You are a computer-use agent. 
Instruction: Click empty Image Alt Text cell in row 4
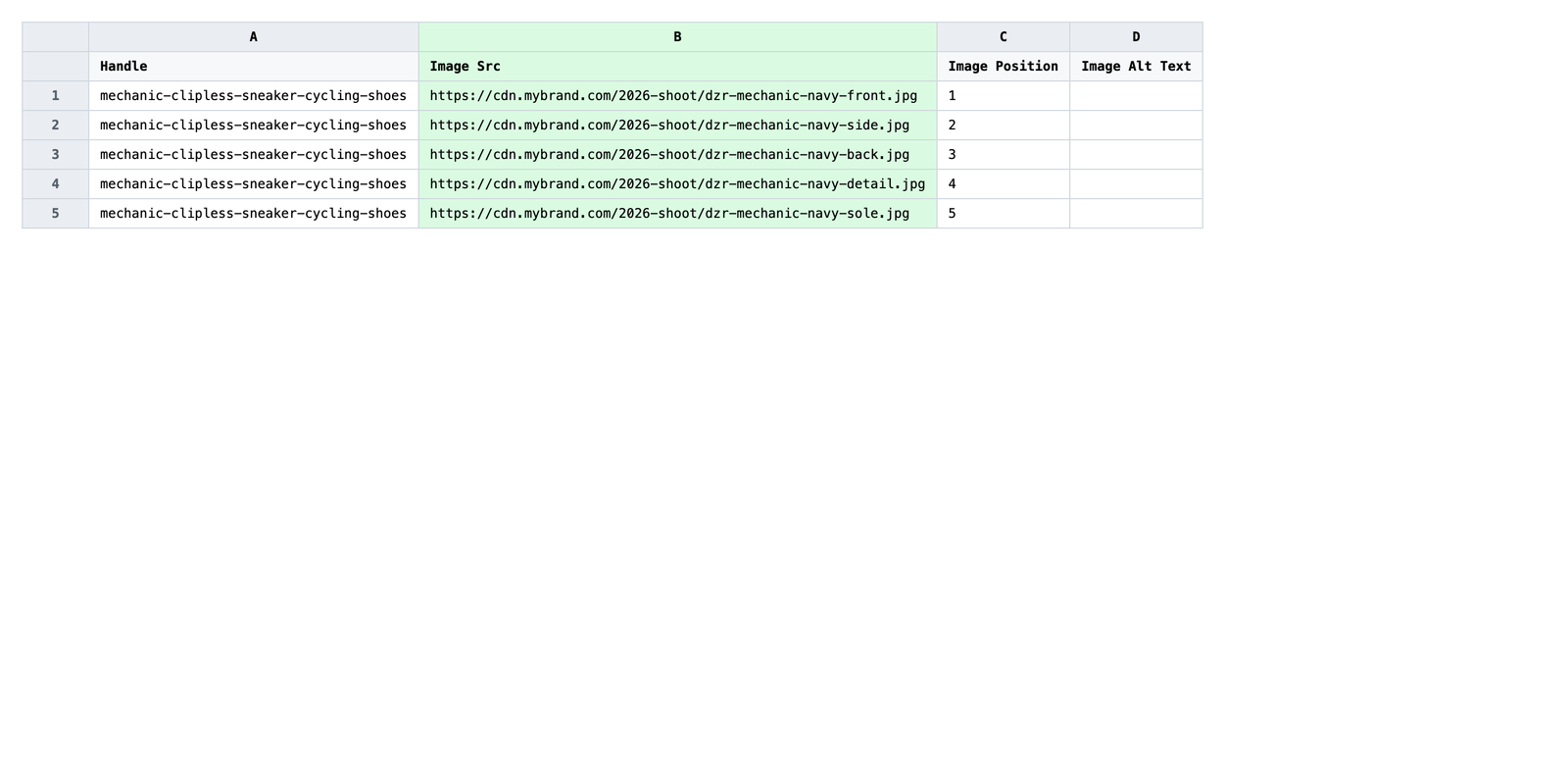click(1136, 184)
